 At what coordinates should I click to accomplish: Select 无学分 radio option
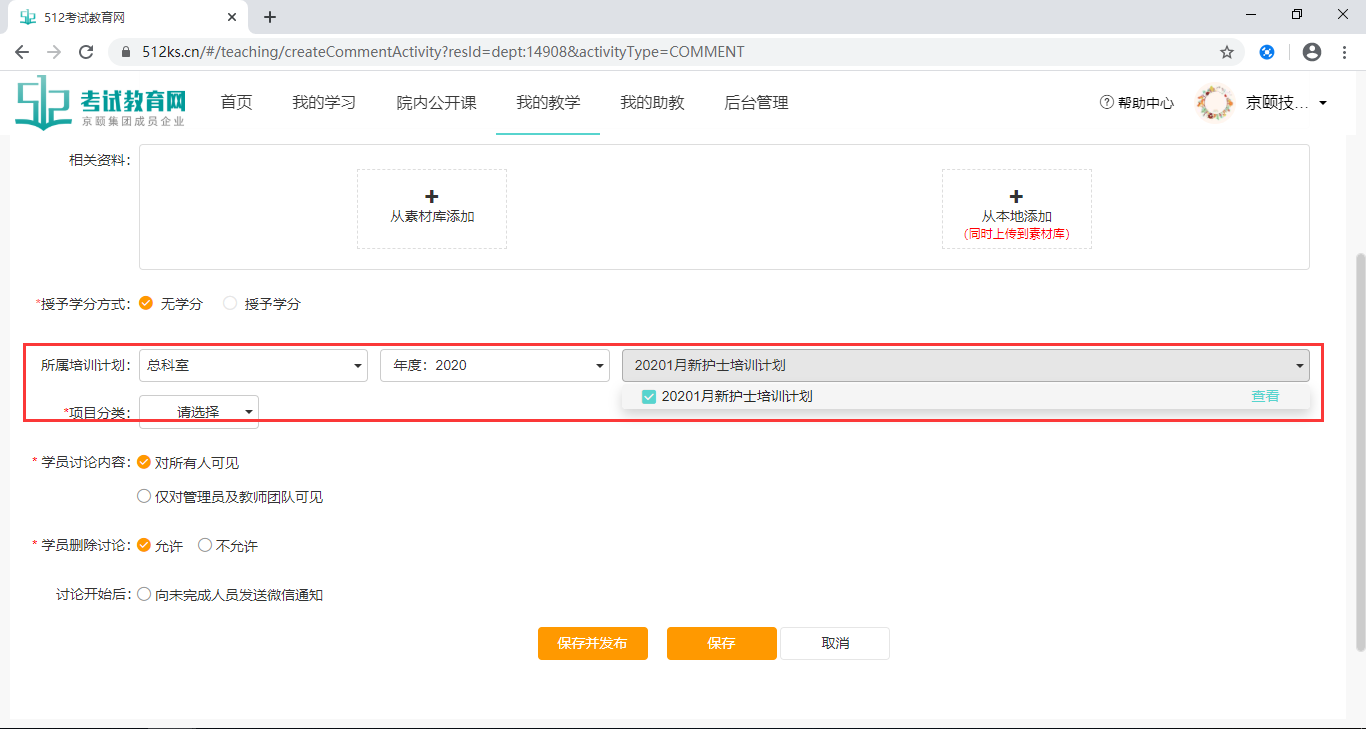[x=146, y=303]
